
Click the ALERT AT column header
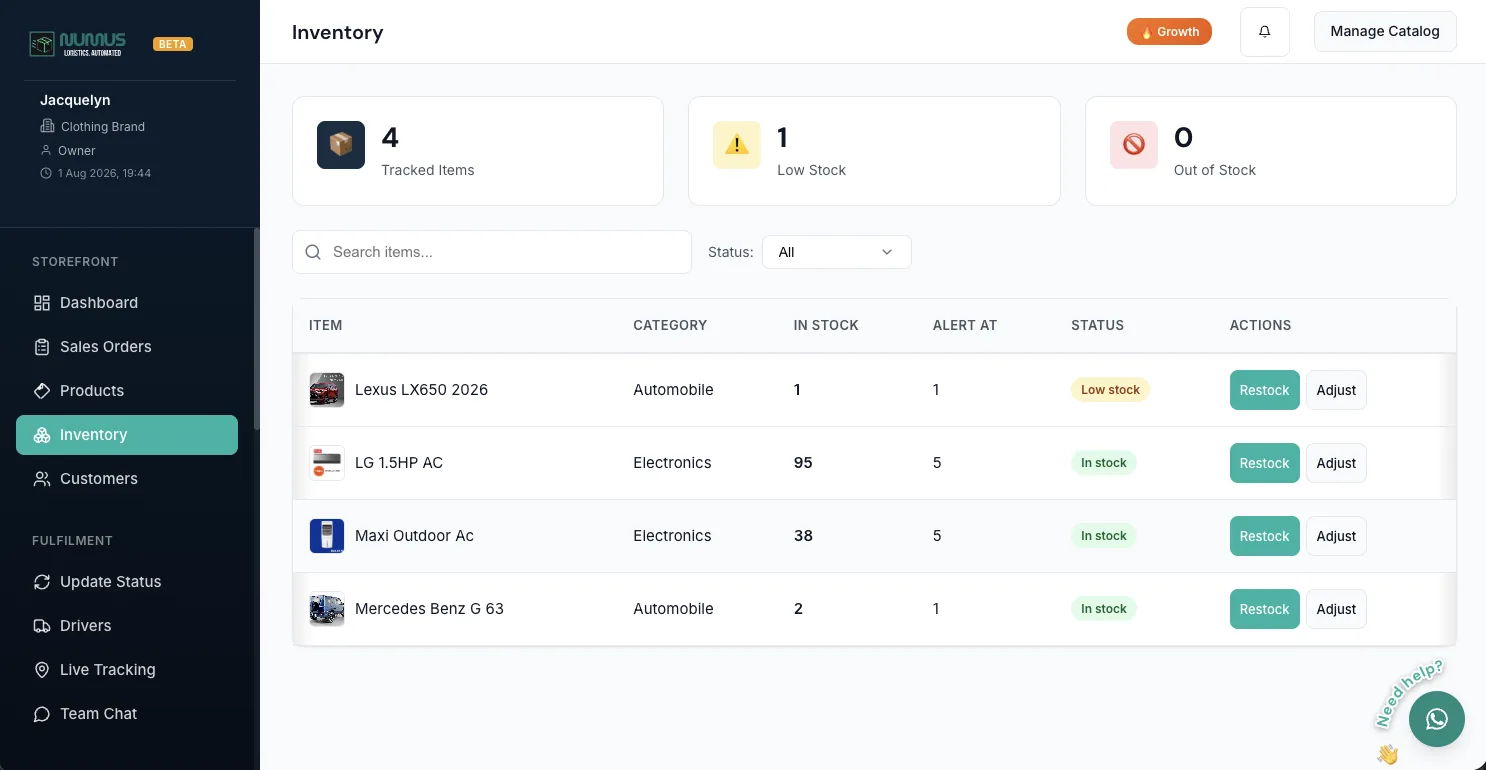click(964, 325)
